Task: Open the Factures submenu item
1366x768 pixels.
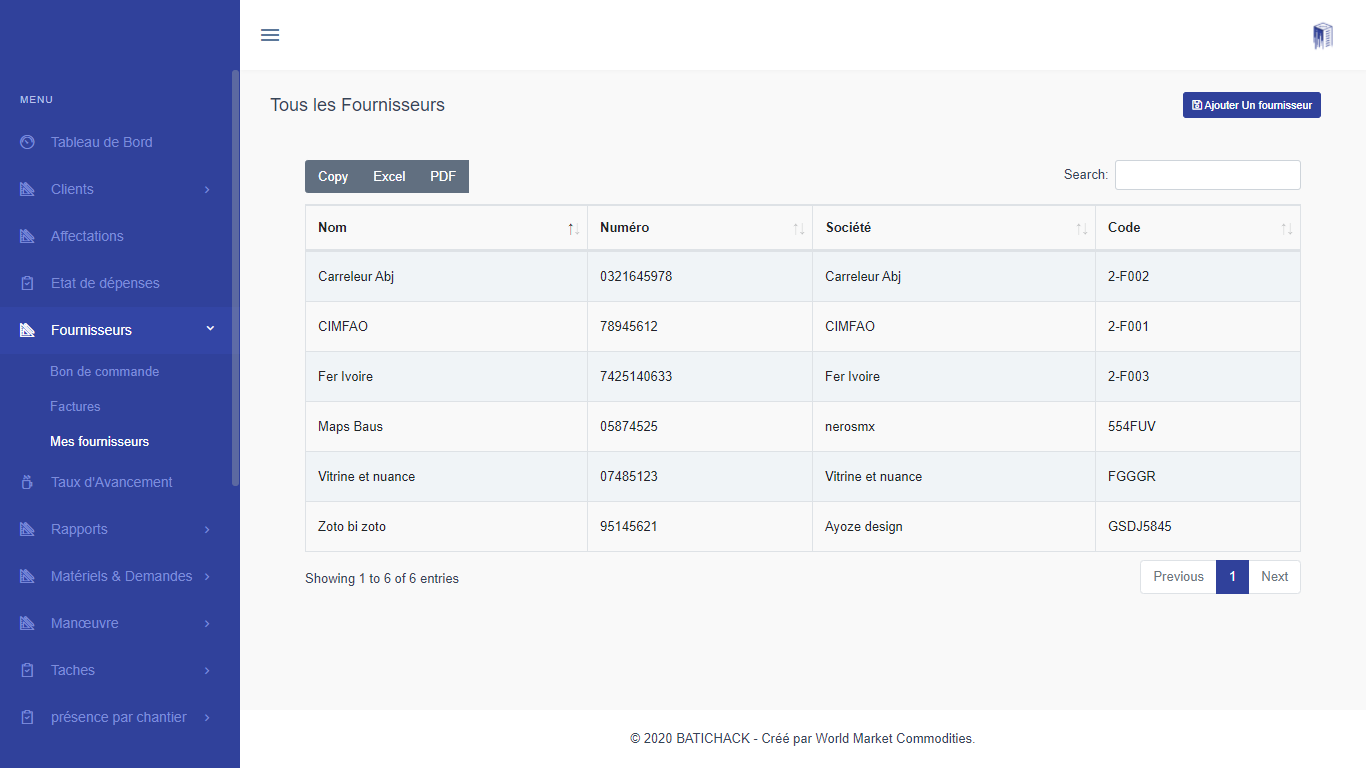Action: click(x=75, y=406)
